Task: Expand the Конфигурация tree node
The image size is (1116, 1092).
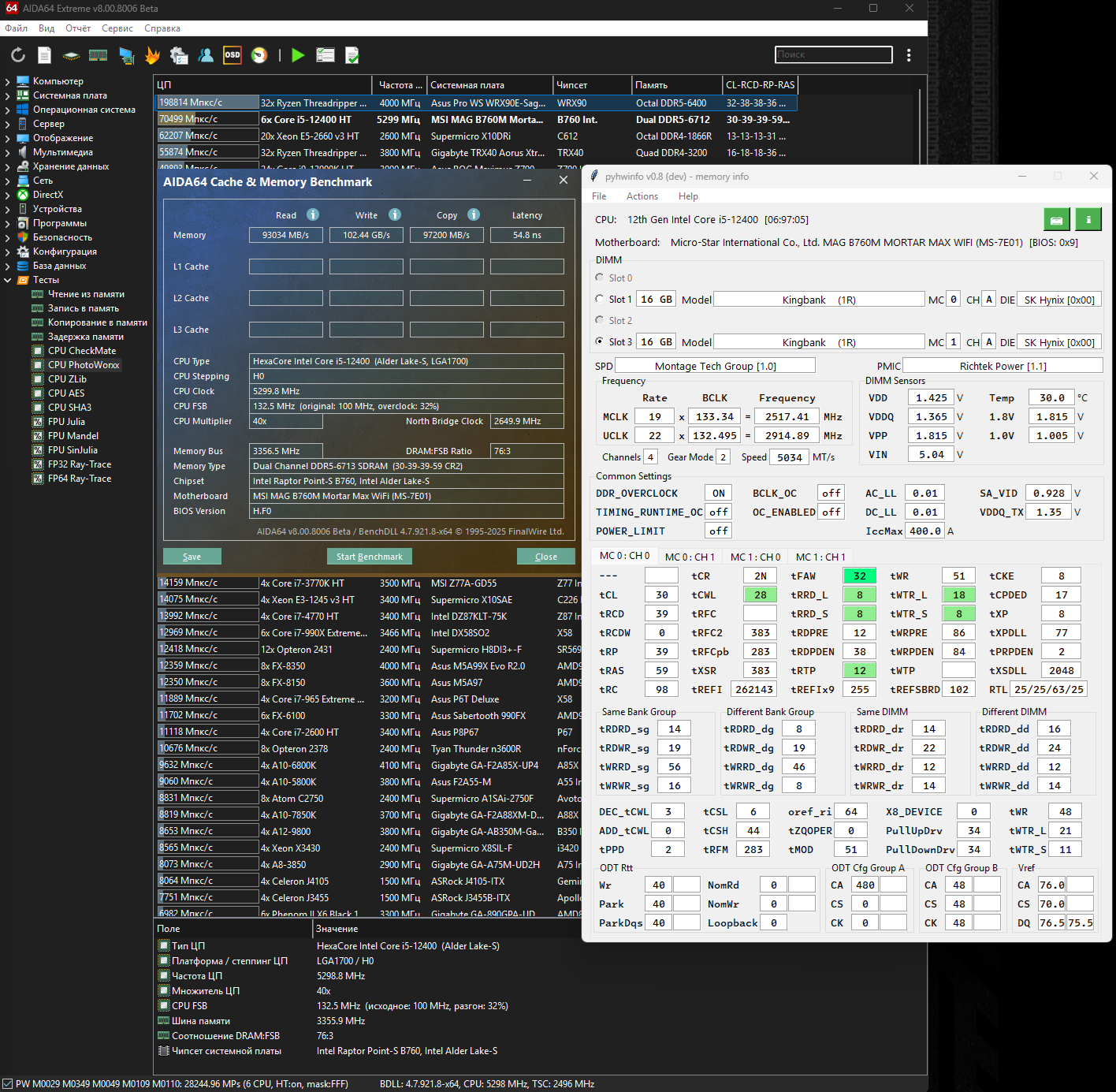Action: pyautogui.click(x=8, y=252)
